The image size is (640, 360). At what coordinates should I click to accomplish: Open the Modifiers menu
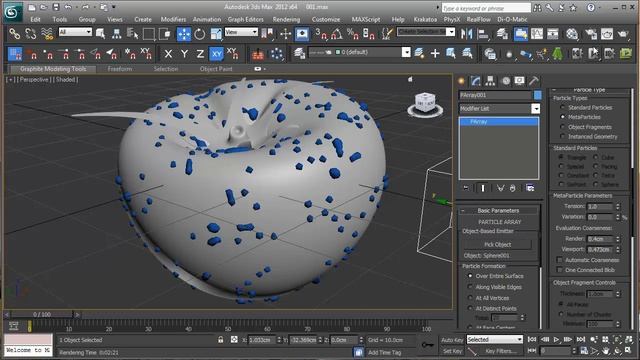click(173, 19)
